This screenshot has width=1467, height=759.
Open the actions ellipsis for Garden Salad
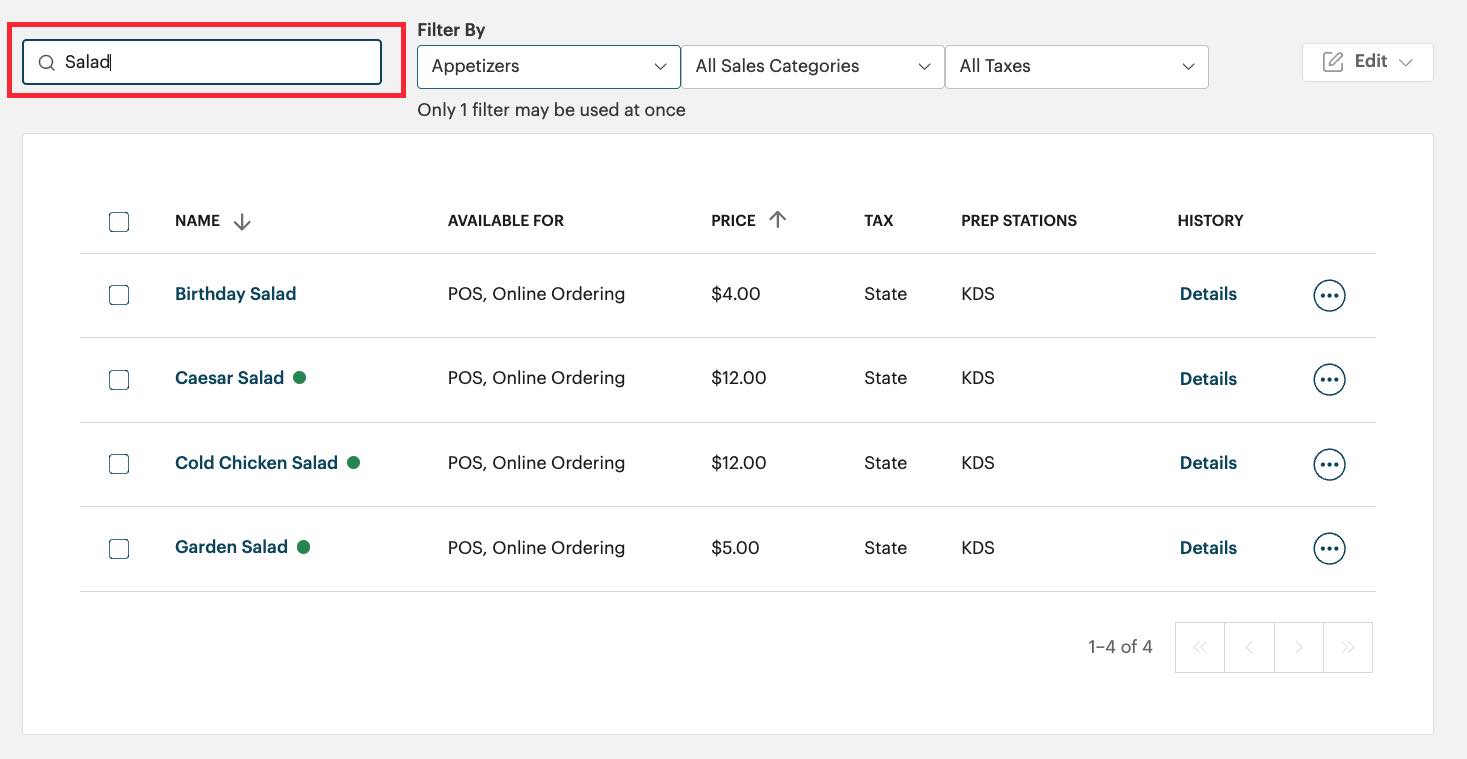pos(1329,548)
